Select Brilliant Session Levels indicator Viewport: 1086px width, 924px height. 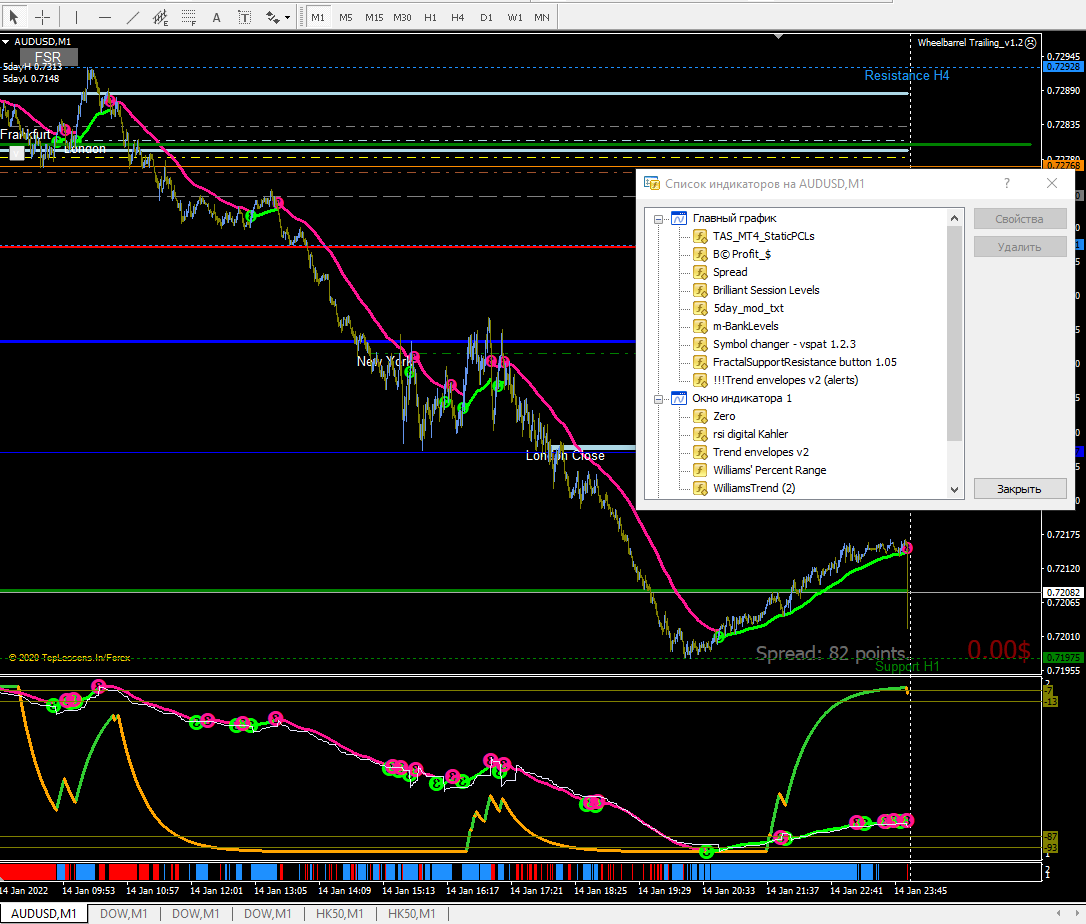[x=765, y=290]
